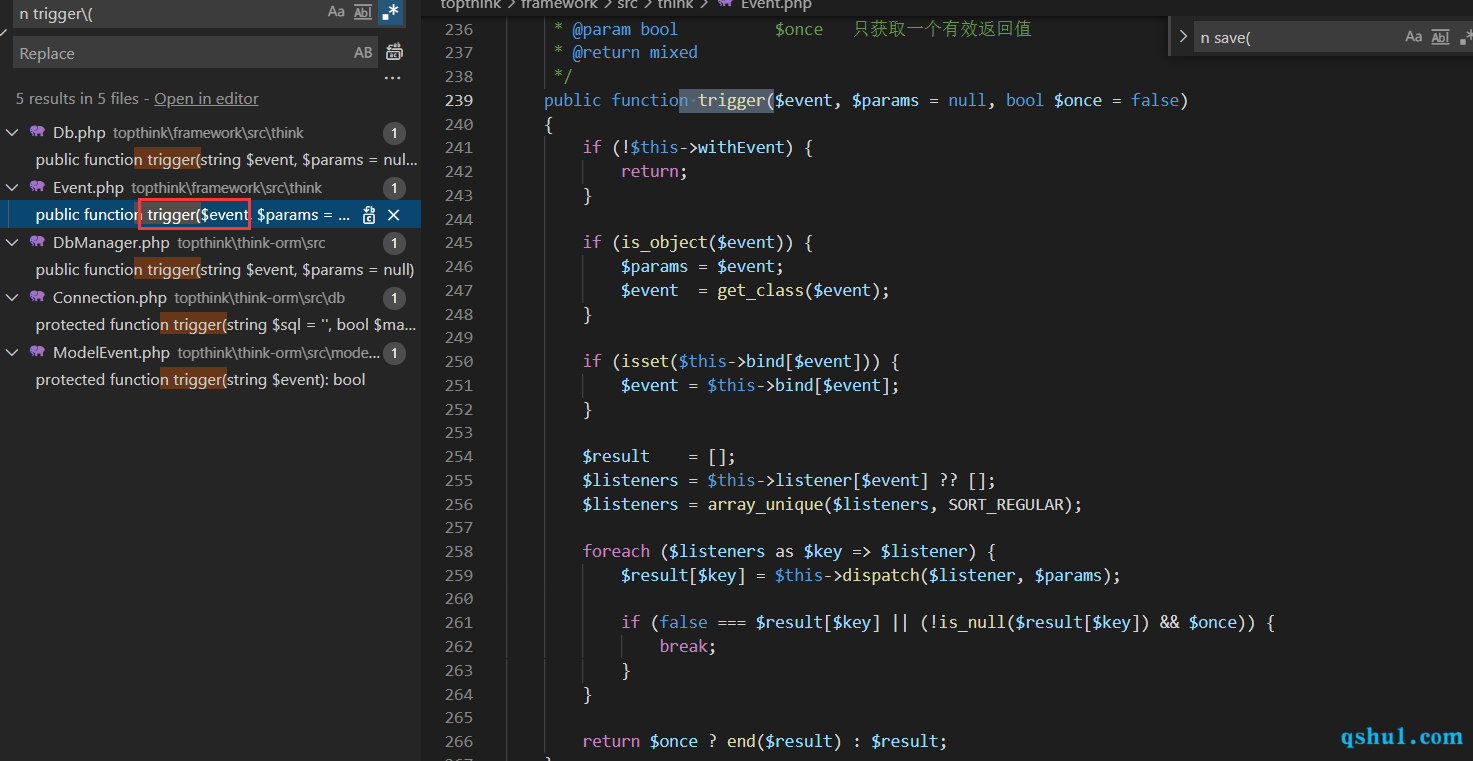The height and width of the screenshot is (761, 1473).
Task: Toggle Match Whole Word in editor find widget
Action: tap(1440, 37)
